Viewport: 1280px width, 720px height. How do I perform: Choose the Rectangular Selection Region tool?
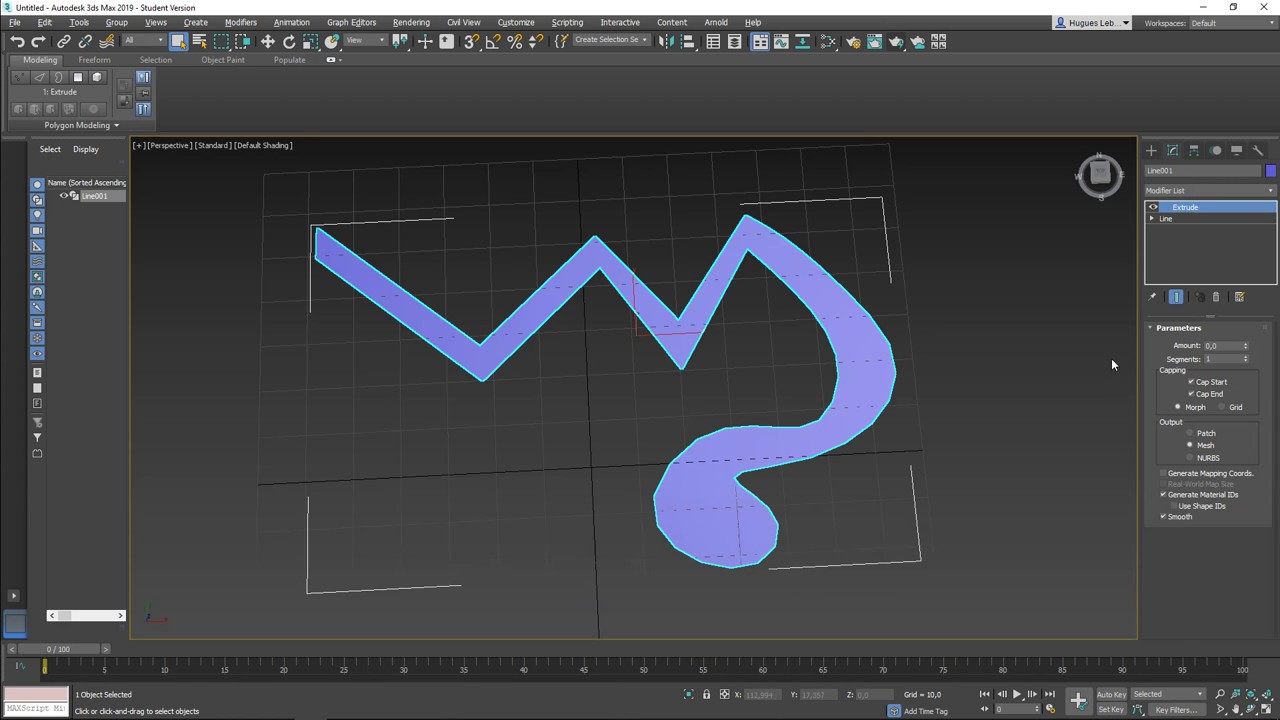pos(221,41)
